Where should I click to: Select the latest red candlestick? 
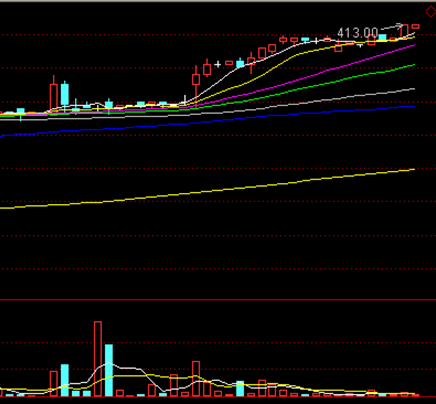(x=415, y=26)
